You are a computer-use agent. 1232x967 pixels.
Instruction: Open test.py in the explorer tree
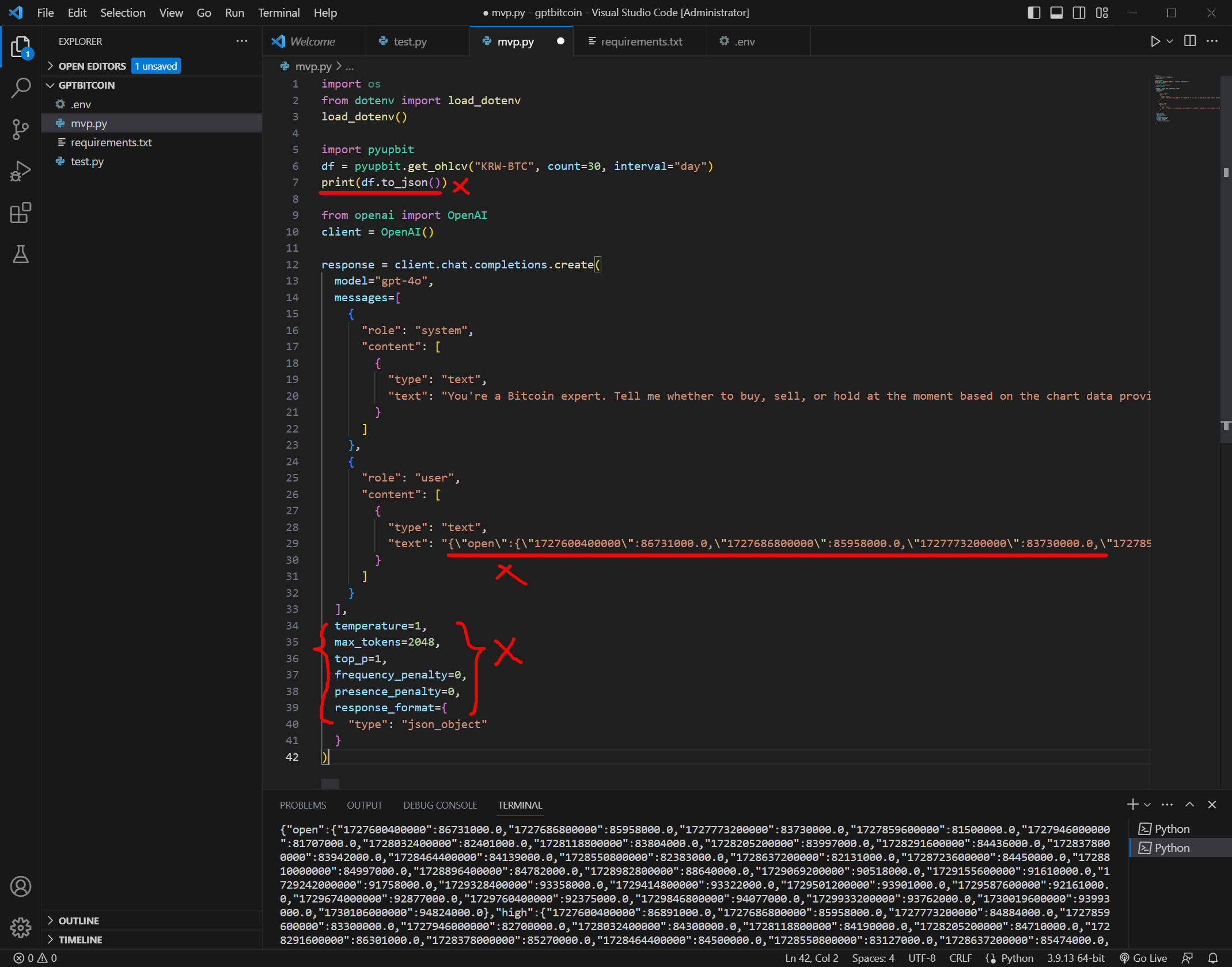coord(87,161)
